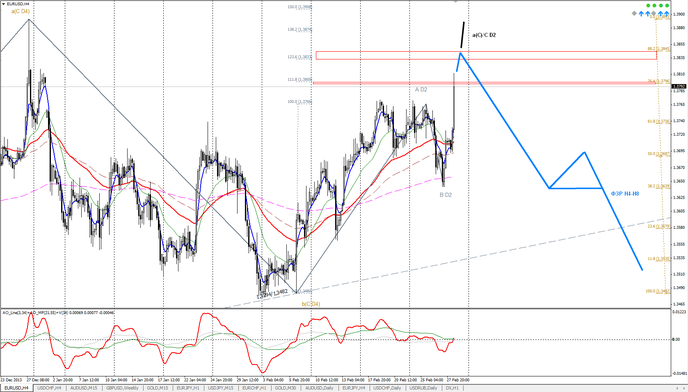Select the EURCHF,H1 chart tab
Image resolution: width=688 pixels, height=392 pixels.
pyautogui.click(x=254, y=388)
